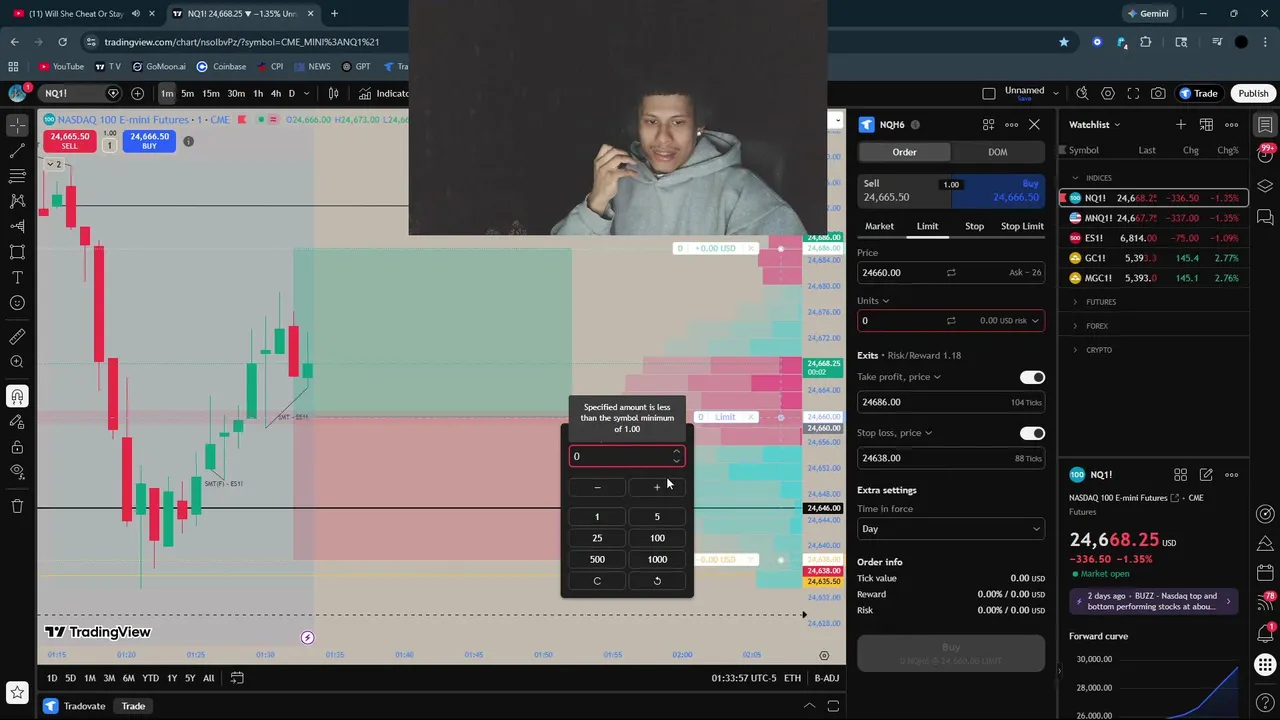Select the Zoom In tool
Viewport: 1280px width, 720px height.
[x=17, y=362]
